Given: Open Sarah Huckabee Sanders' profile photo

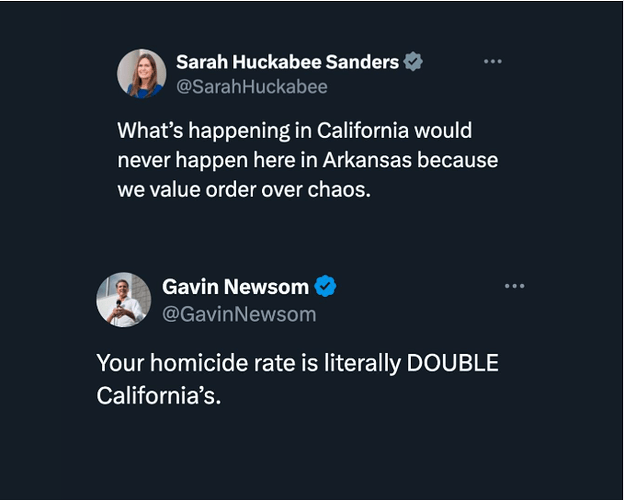Looking at the screenshot, I should [142, 74].
